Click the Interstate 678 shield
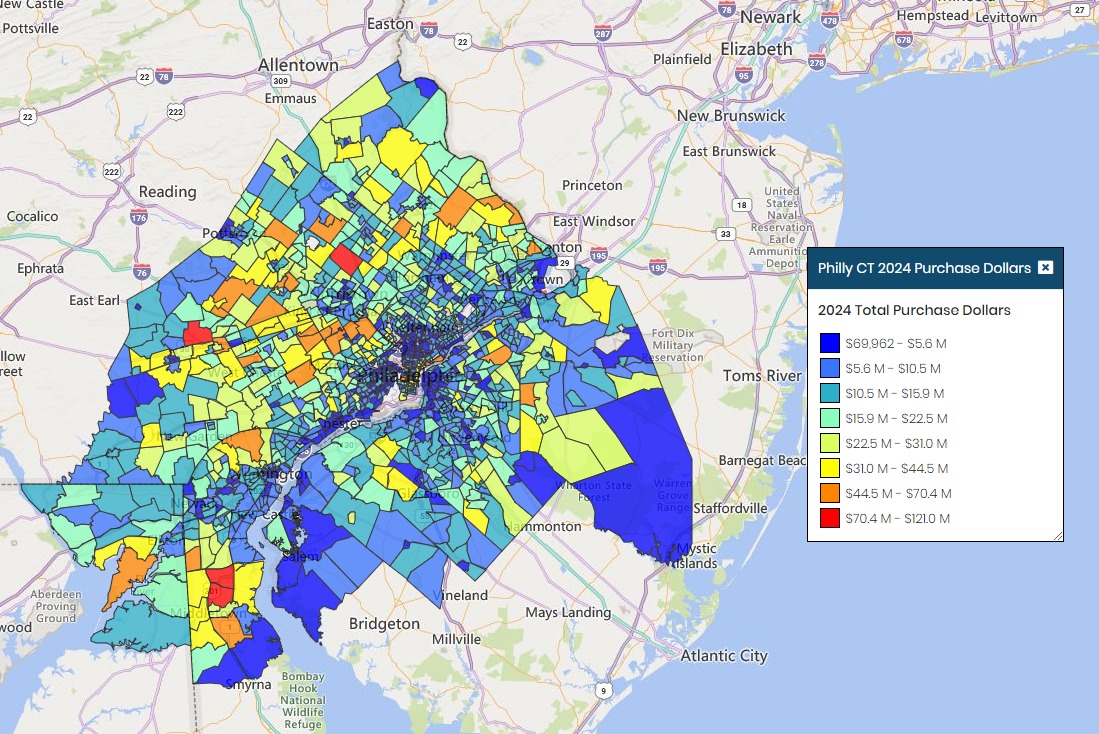Viewport: 1099px width, 734px height. 904,39
